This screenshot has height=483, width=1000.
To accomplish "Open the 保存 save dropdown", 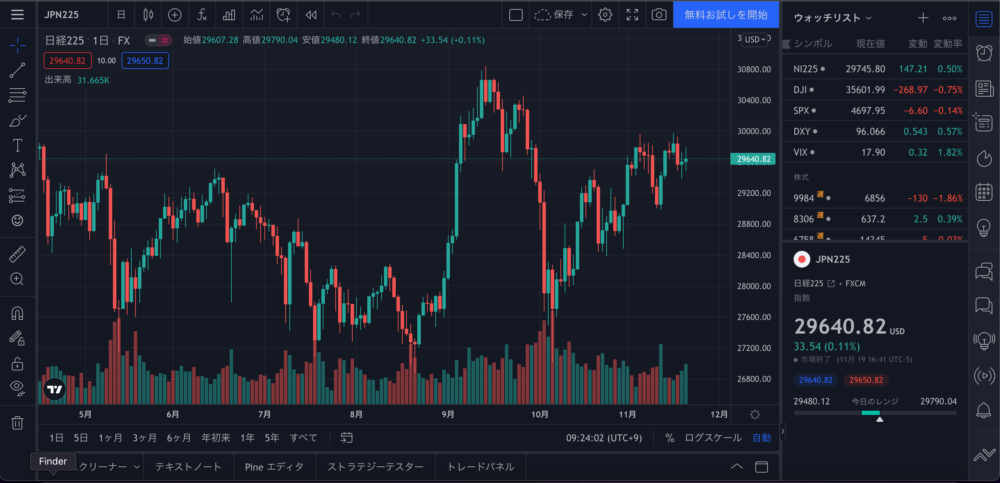I will point(561,14).
